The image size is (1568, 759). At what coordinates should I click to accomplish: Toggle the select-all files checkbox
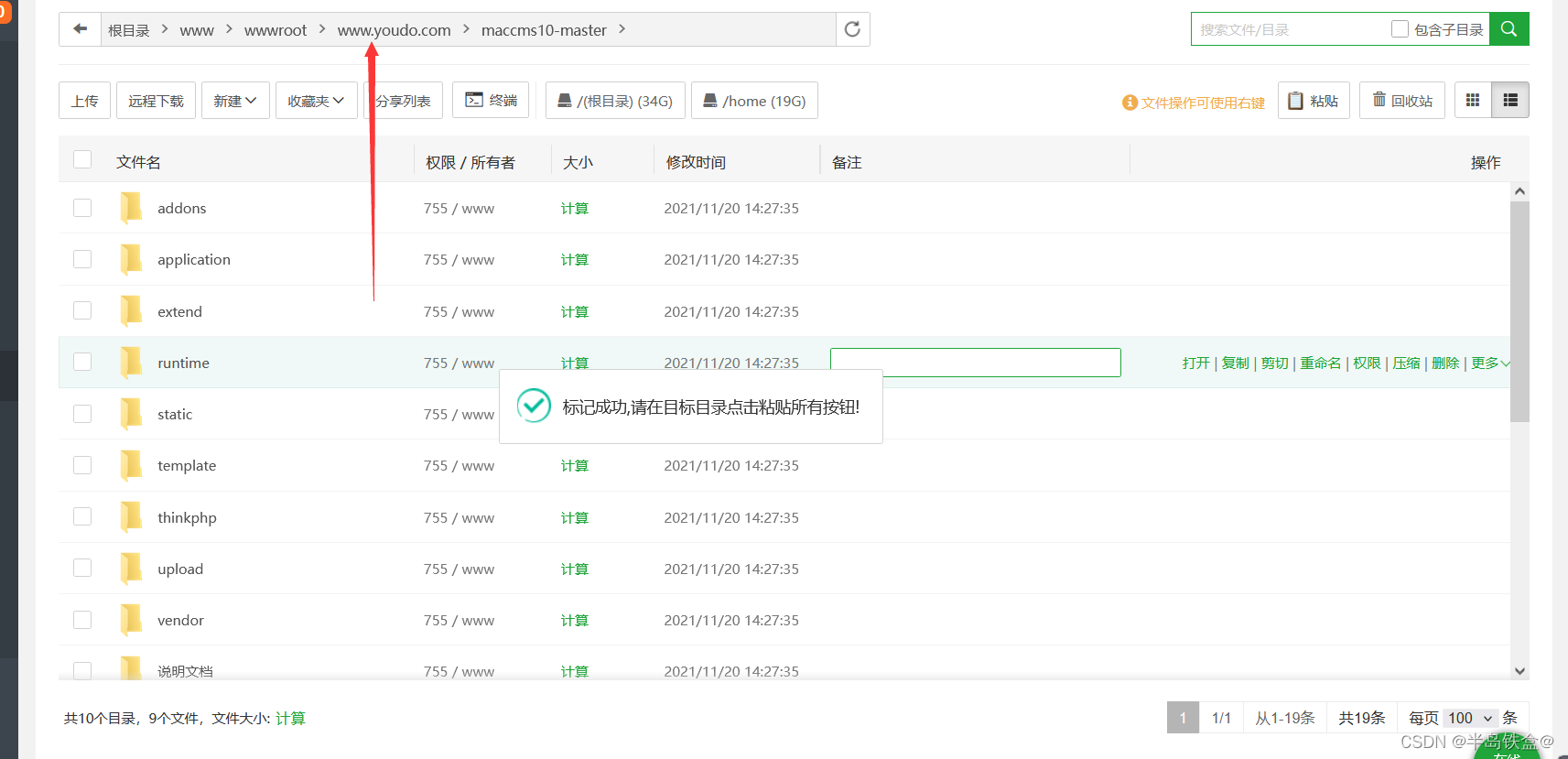(82, 159)
